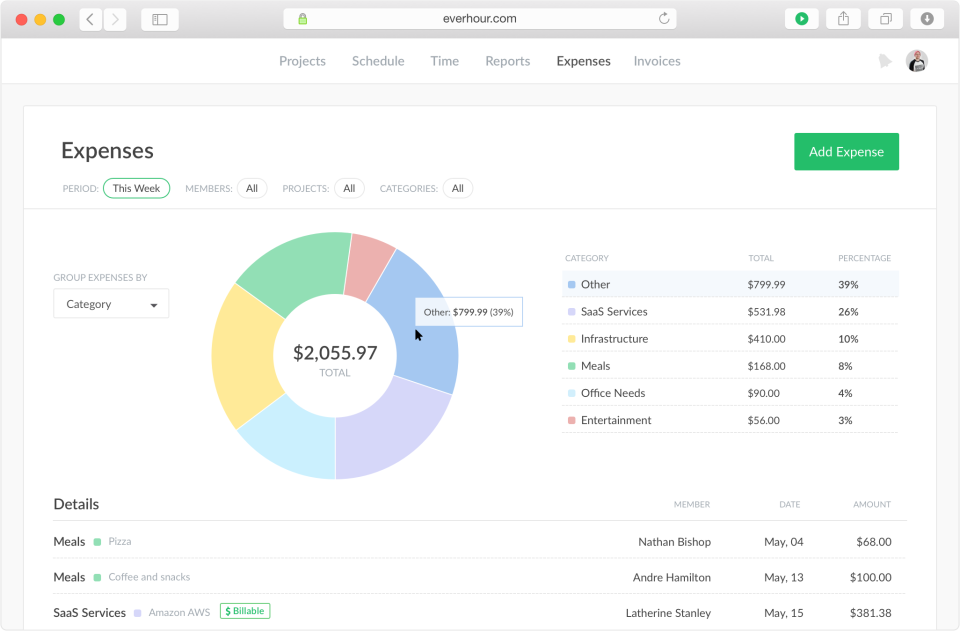Select the SaaS Services category row
960x631 pixels.
pos(730,312)
